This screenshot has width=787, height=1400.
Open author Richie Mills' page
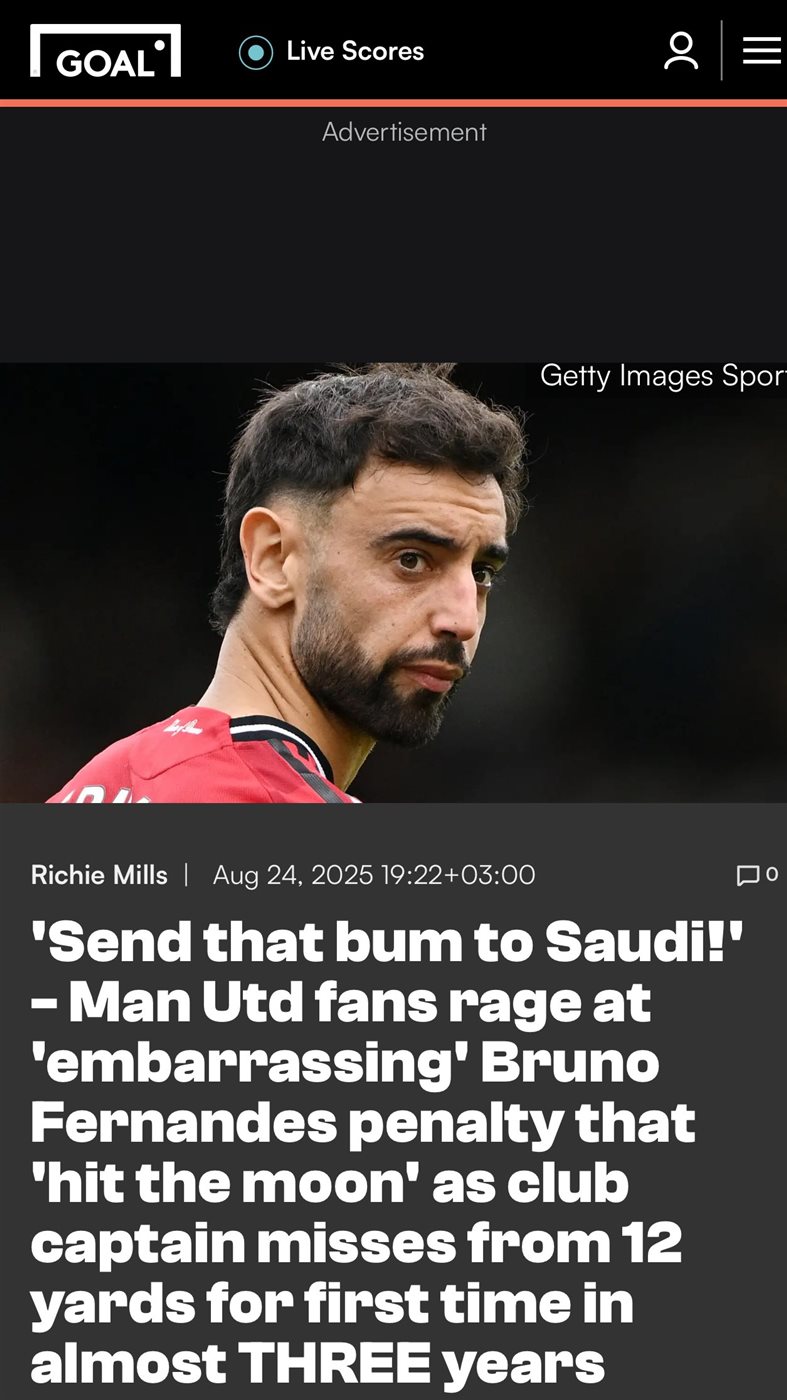click(x=99, y=875)
